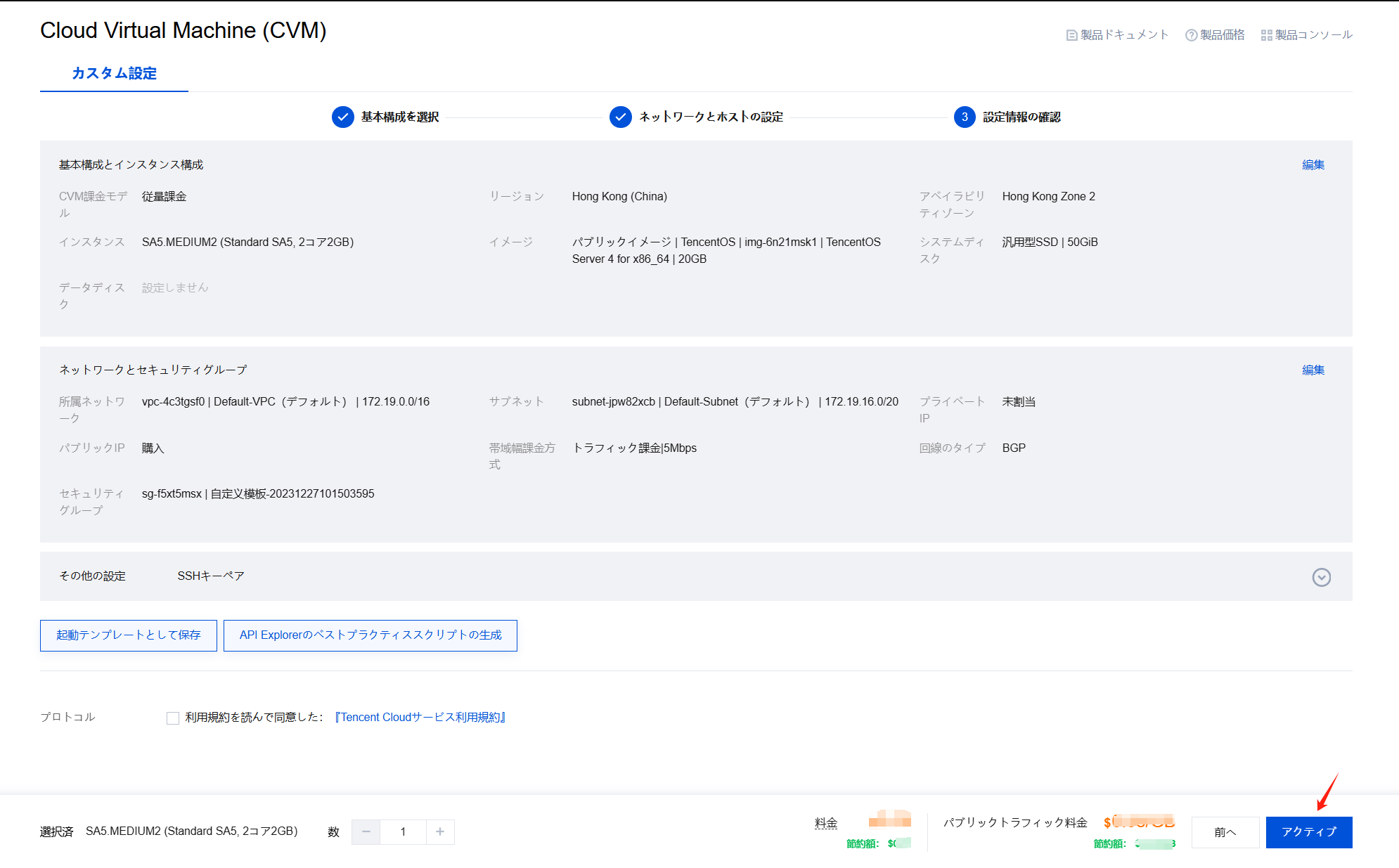Click the 製品価格 help icon
Image resolution: width=1399 pixels, height=868 pixels.
point(1191,35)
